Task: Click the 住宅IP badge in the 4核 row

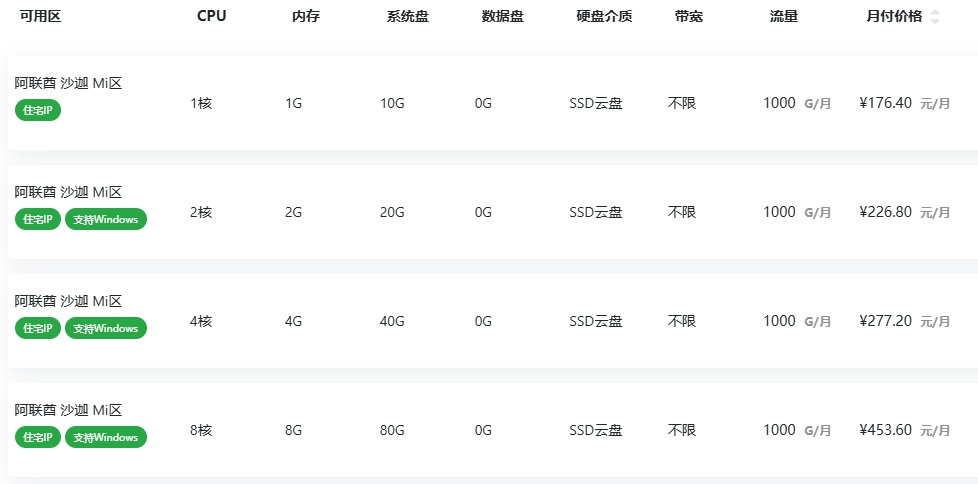Action: click(38, 328)
